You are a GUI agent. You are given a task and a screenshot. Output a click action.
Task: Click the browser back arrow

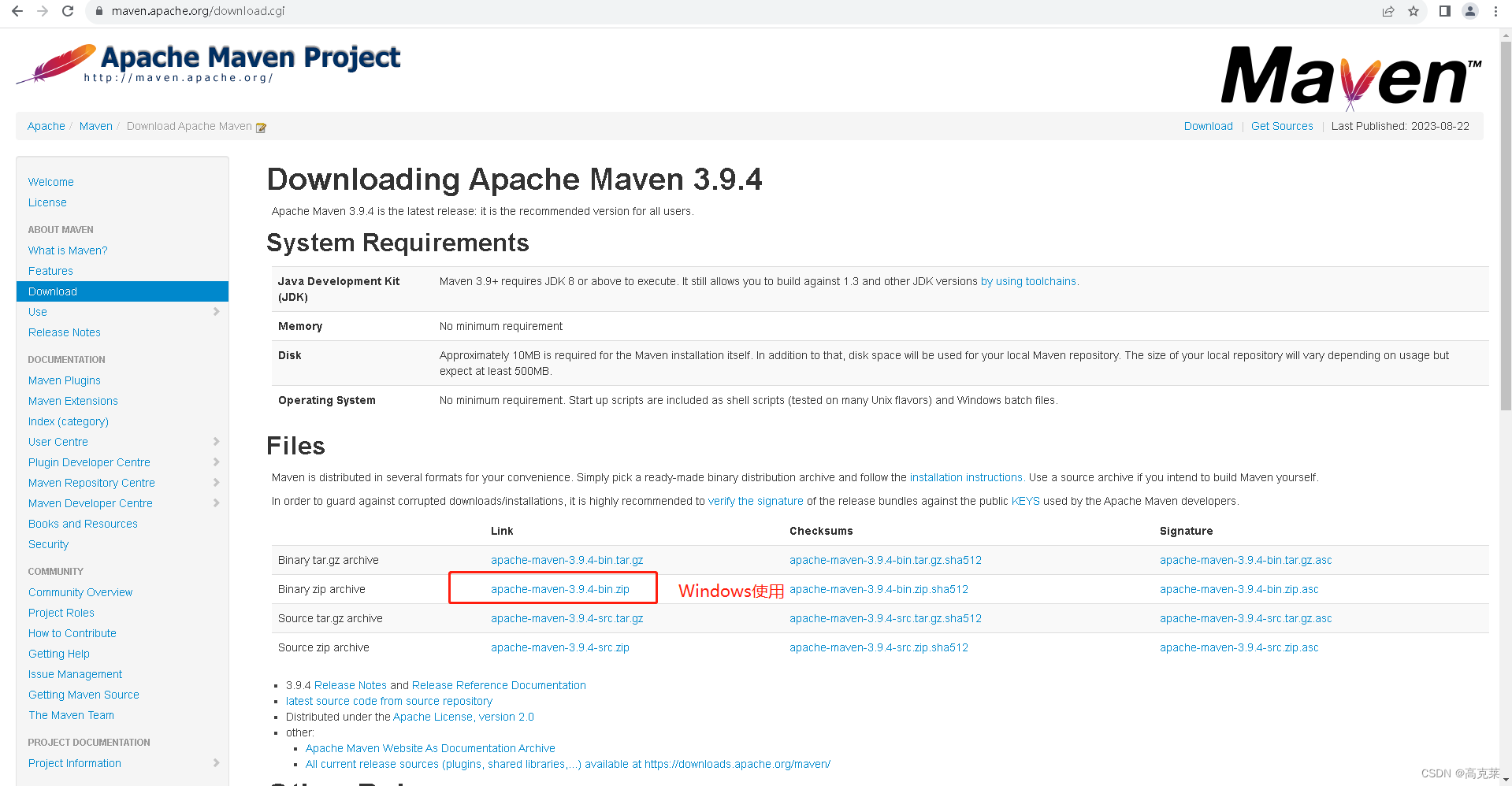[x=17, y=11]
